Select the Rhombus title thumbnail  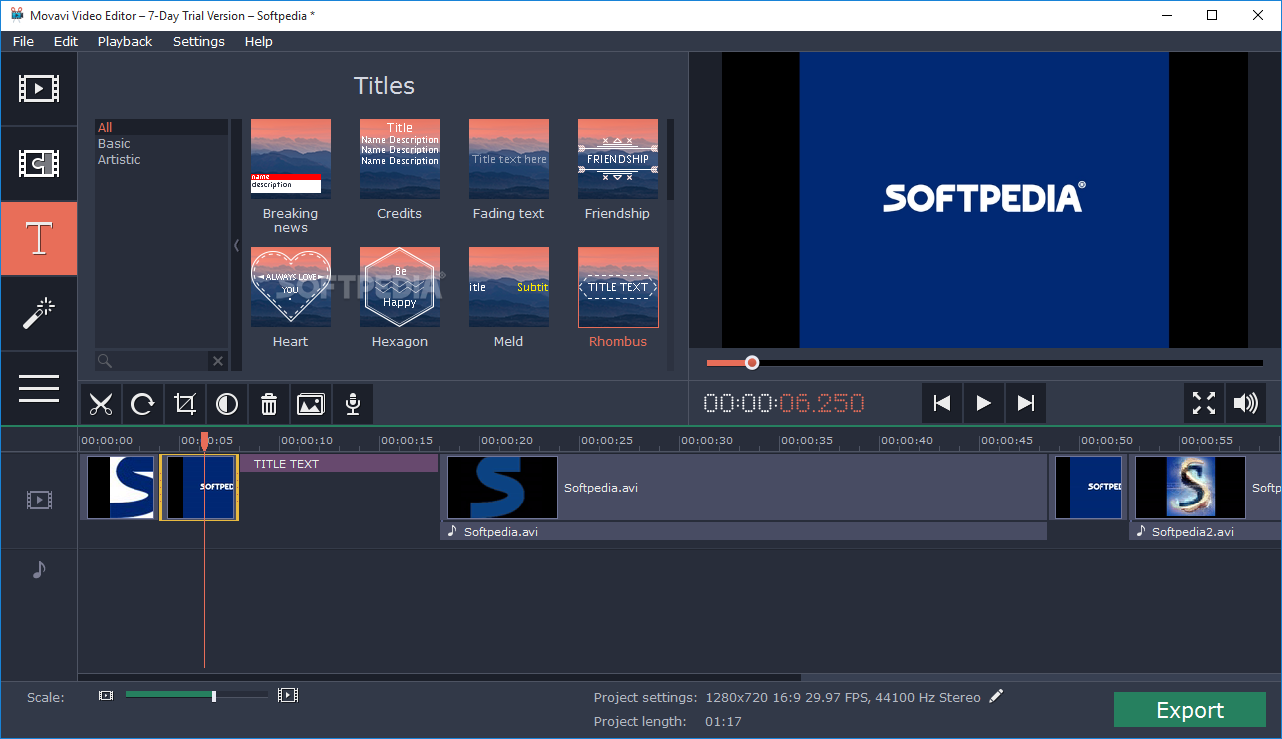click(618, 287)
